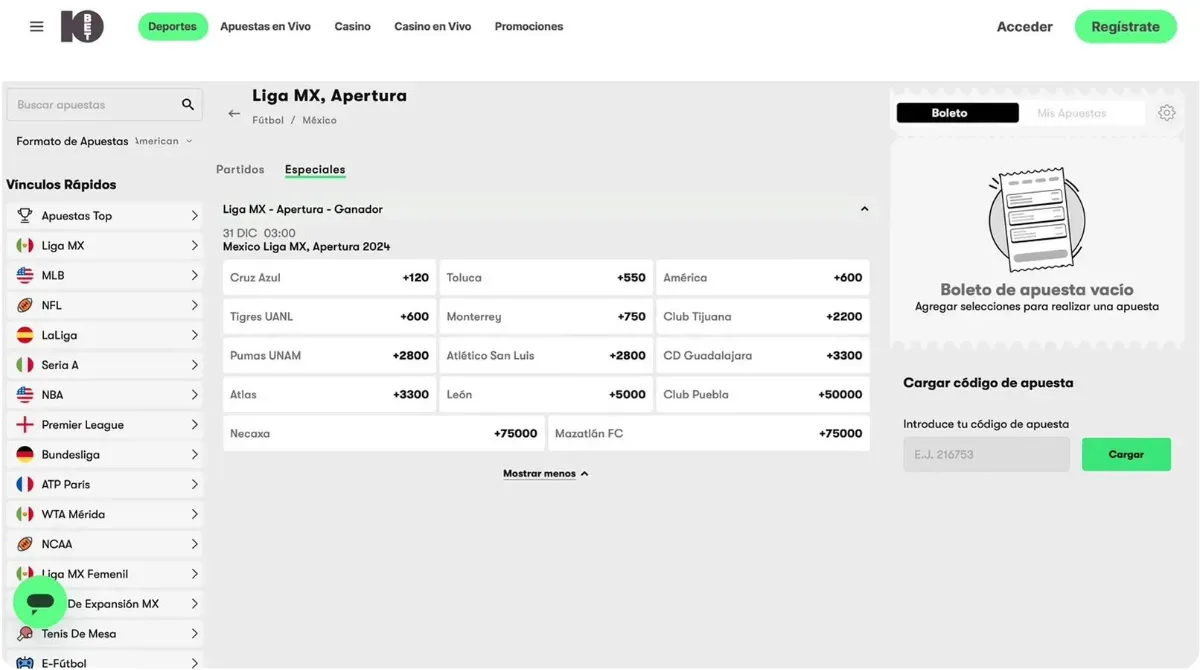Collapse the Liga MX - Apertura - Ganador section
1200x670 pixels.
(864, 209)
